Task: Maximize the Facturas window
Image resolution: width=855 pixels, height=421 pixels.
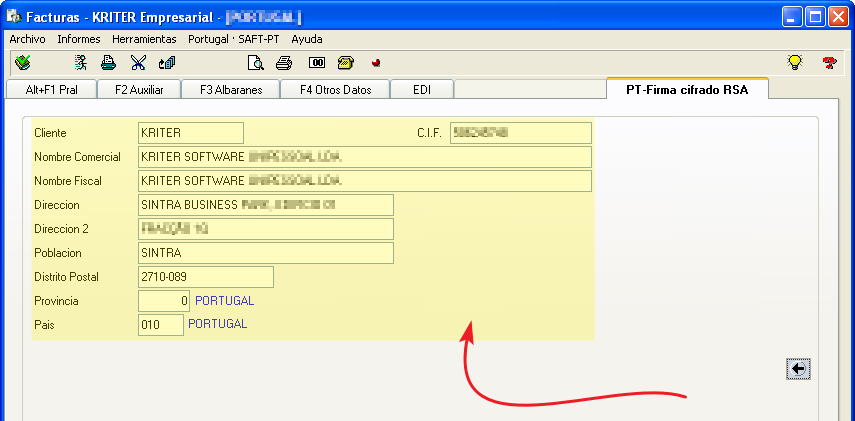Action: 816,17
